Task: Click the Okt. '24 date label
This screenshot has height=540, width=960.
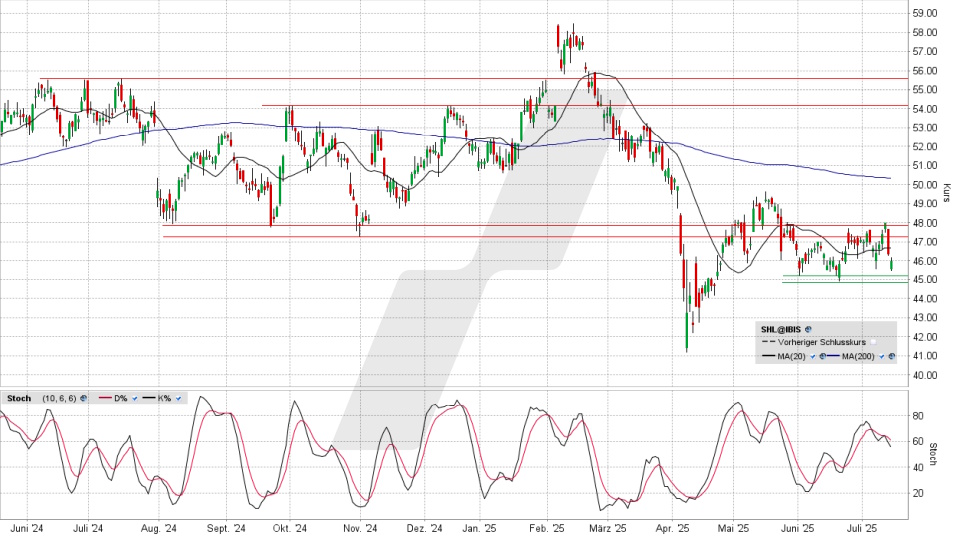Action: pos(290,528)
